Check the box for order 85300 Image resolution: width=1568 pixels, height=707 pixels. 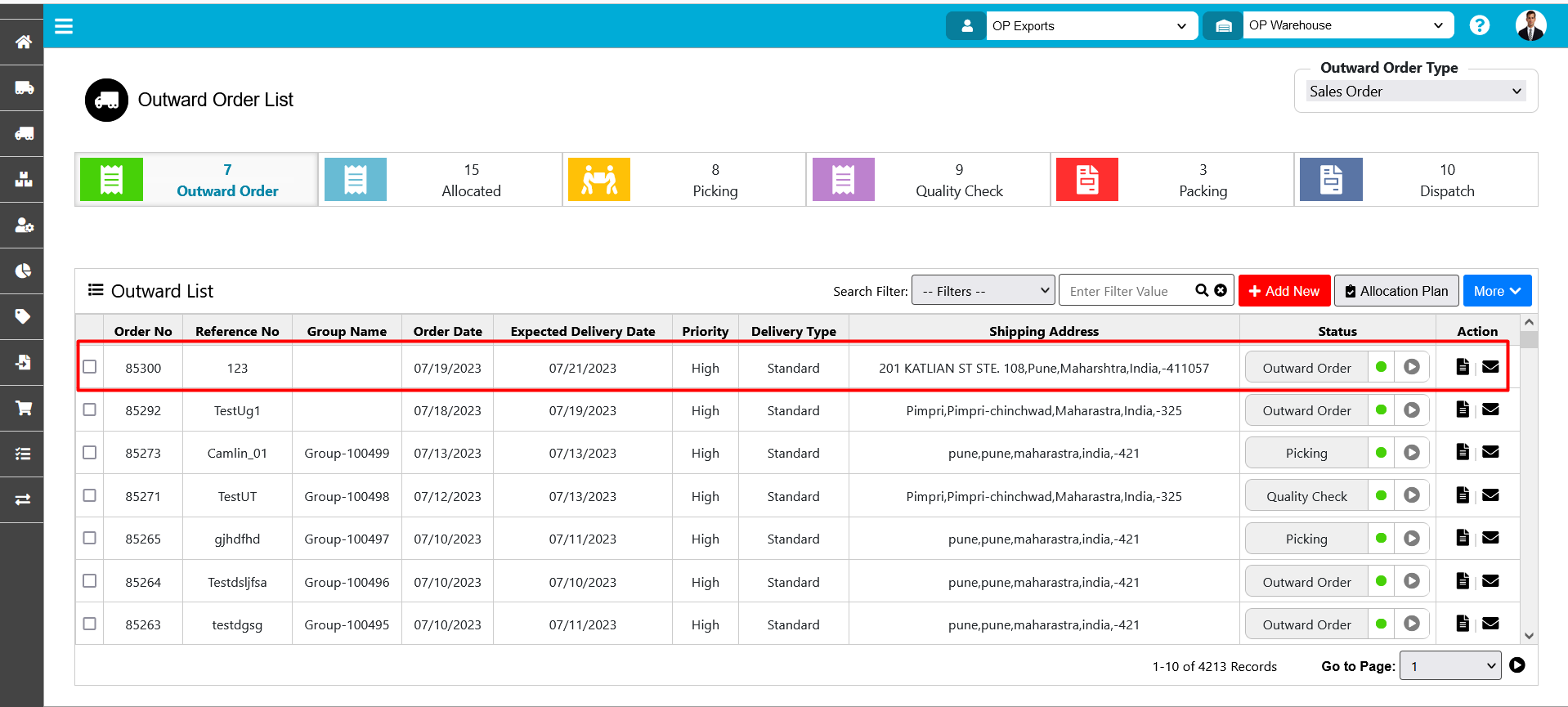point(90,367)
